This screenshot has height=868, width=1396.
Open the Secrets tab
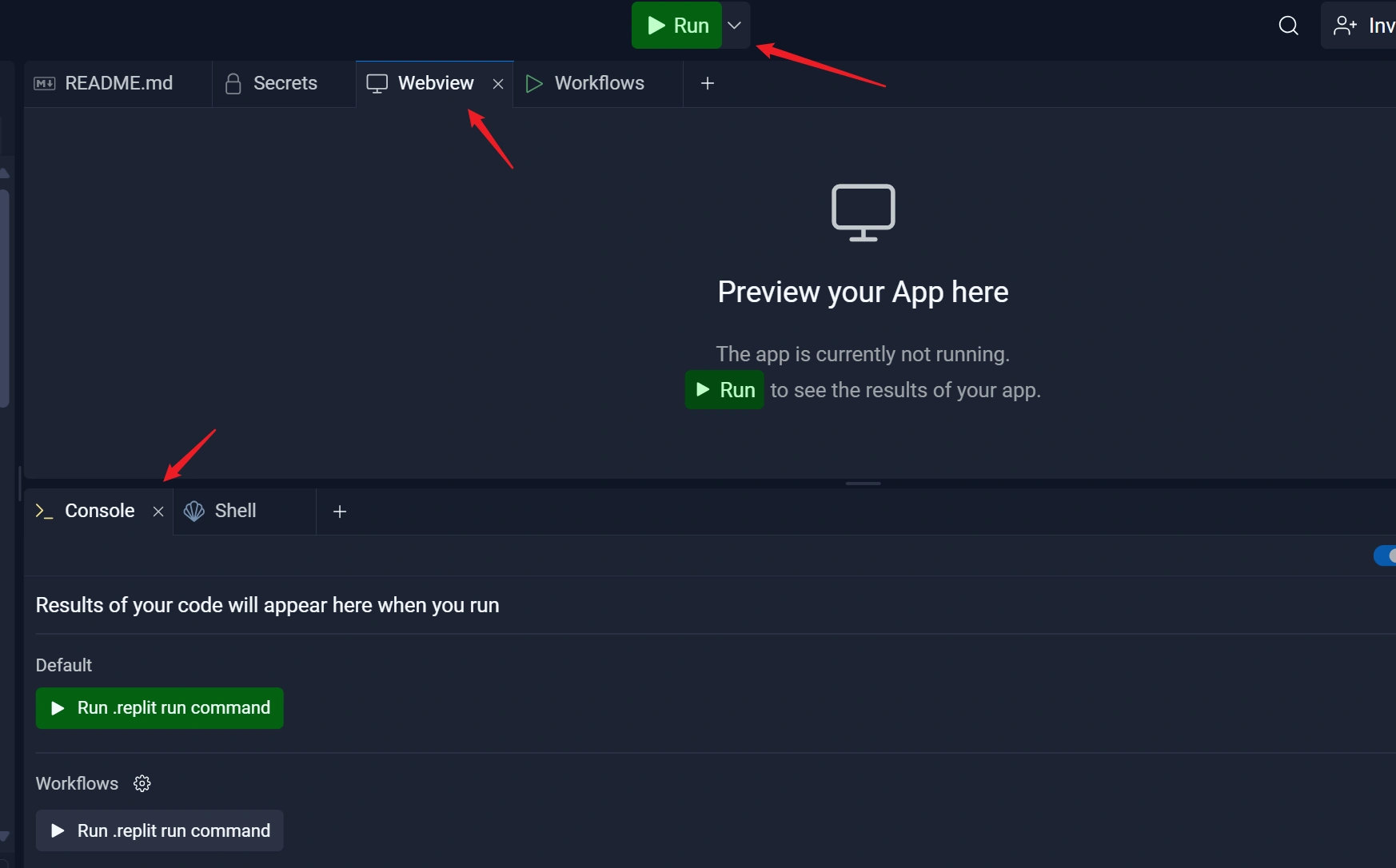[285, 83]
